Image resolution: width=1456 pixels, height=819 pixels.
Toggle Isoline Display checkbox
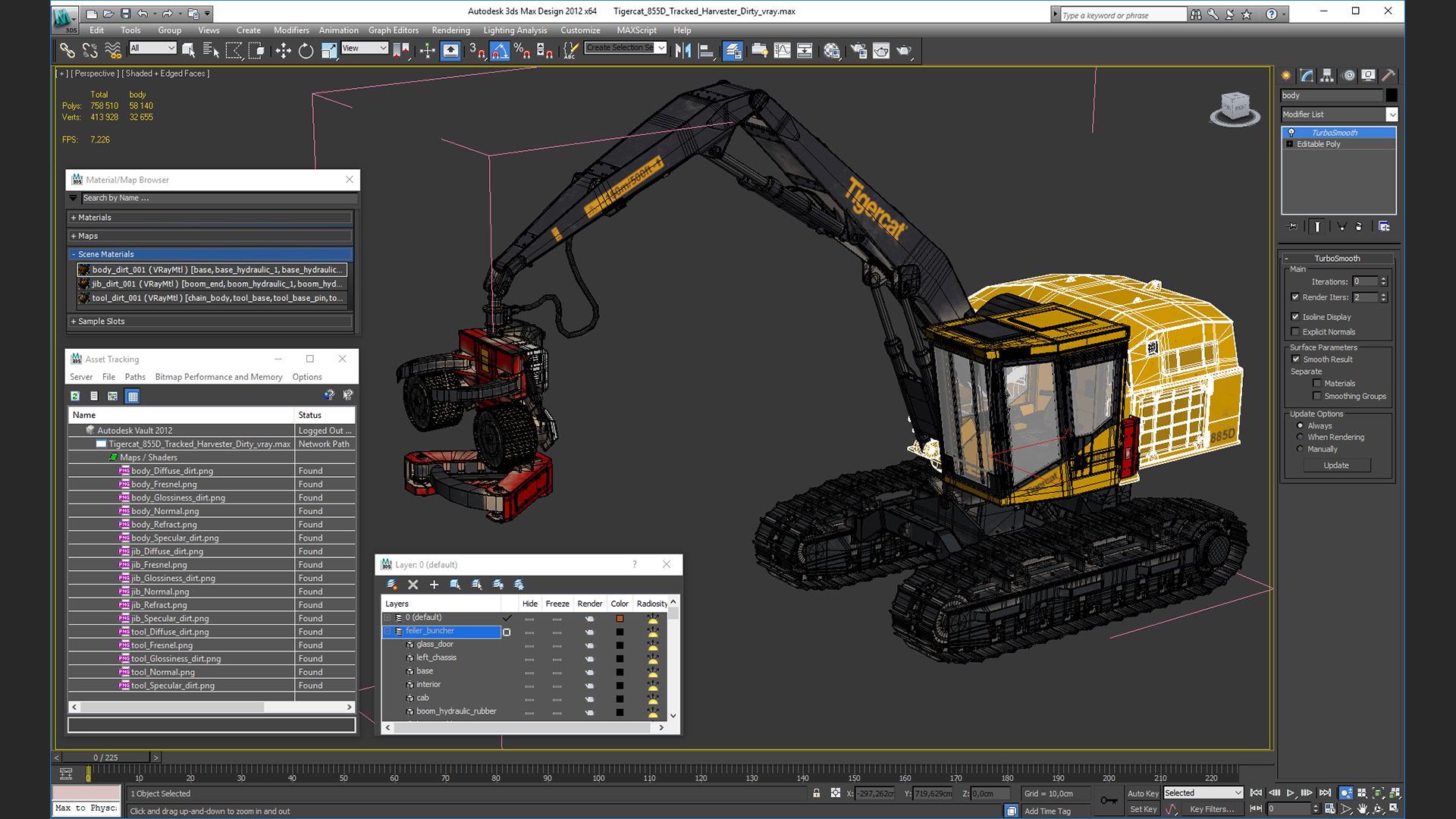click(1295, 317)
